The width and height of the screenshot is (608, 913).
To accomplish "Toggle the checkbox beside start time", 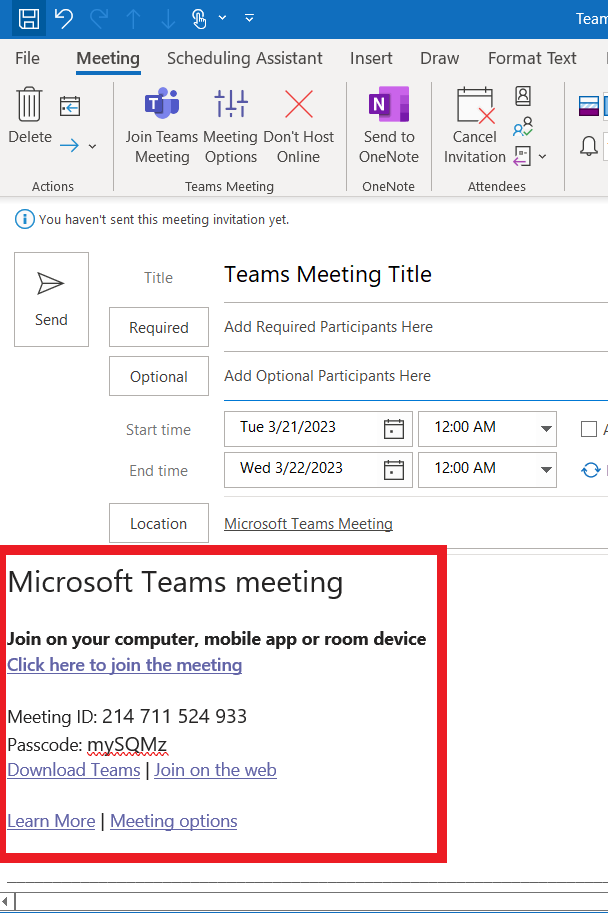I will click(x=589, y=429).
